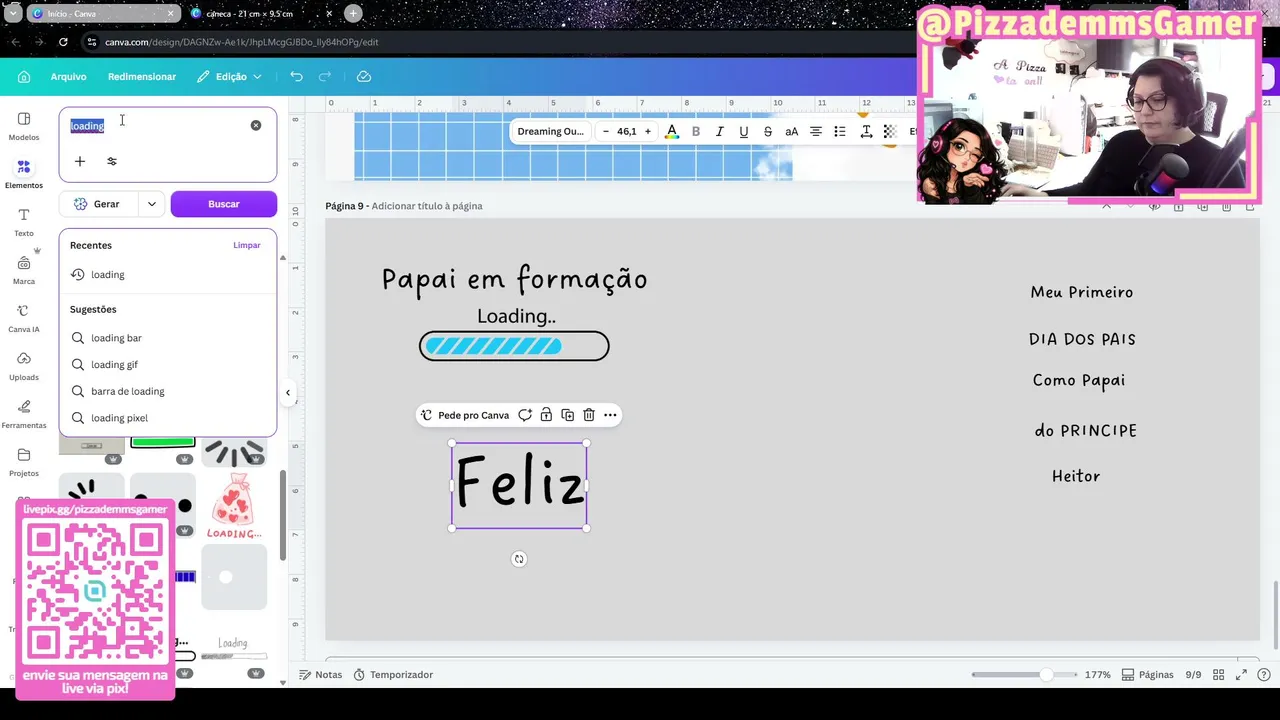Select the heart bag LOADING element thumbnail
The height and width of the screenshot is (720, 1280).
pos(234,507)
